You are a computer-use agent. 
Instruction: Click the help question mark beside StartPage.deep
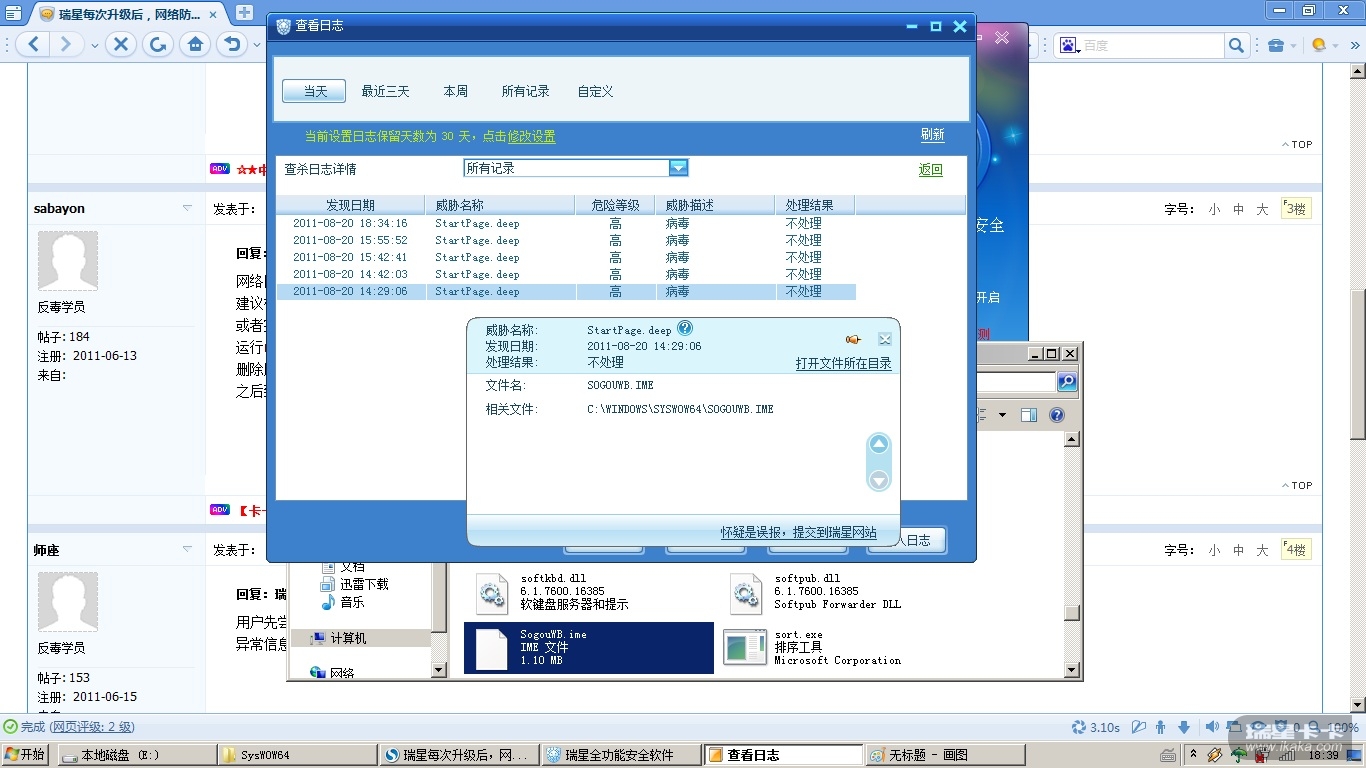685,328
